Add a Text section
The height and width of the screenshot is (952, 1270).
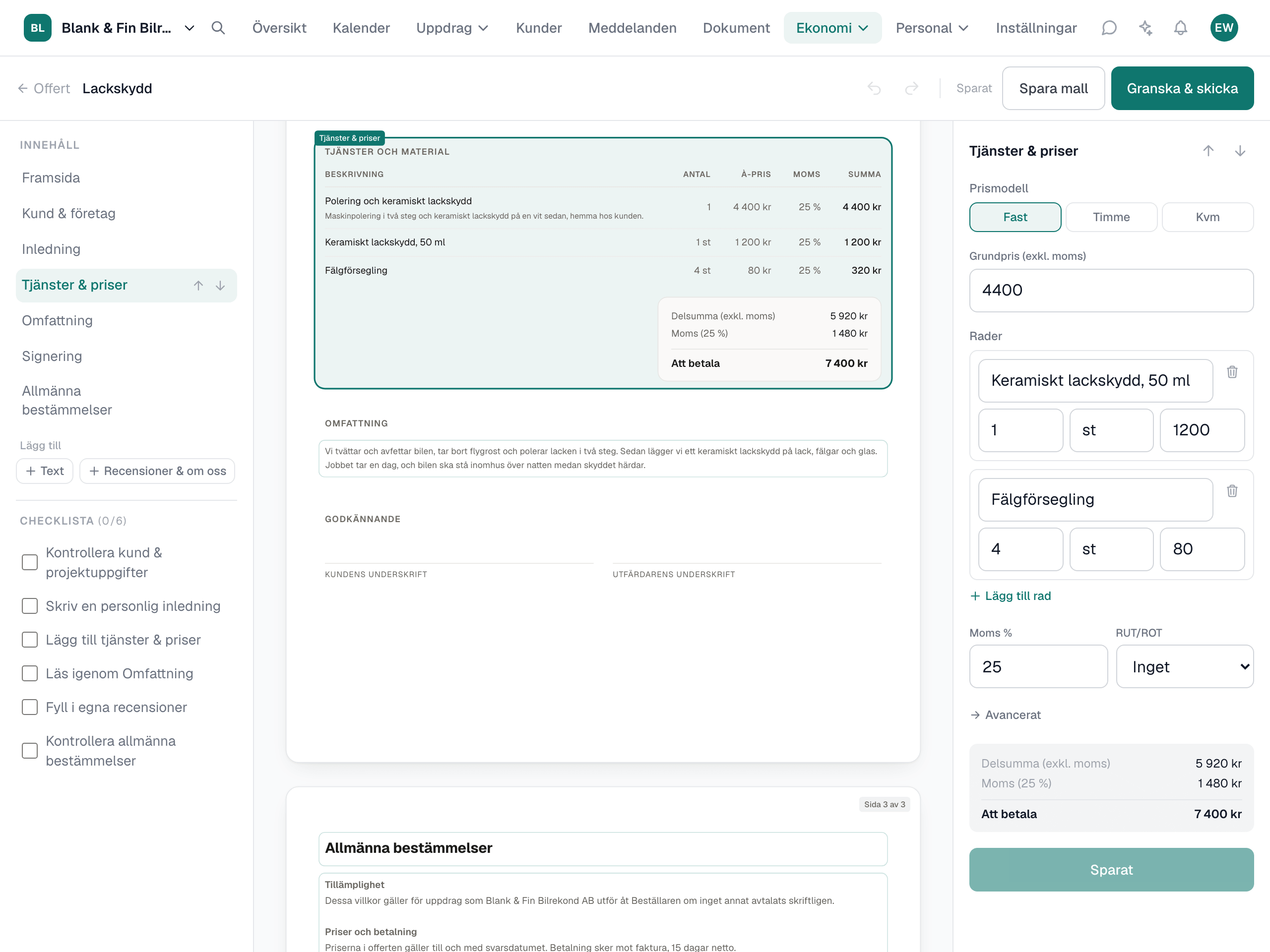45,471
